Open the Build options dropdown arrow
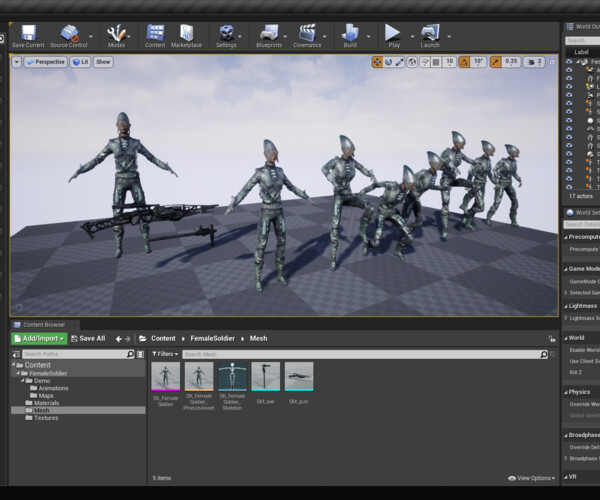 368,37
